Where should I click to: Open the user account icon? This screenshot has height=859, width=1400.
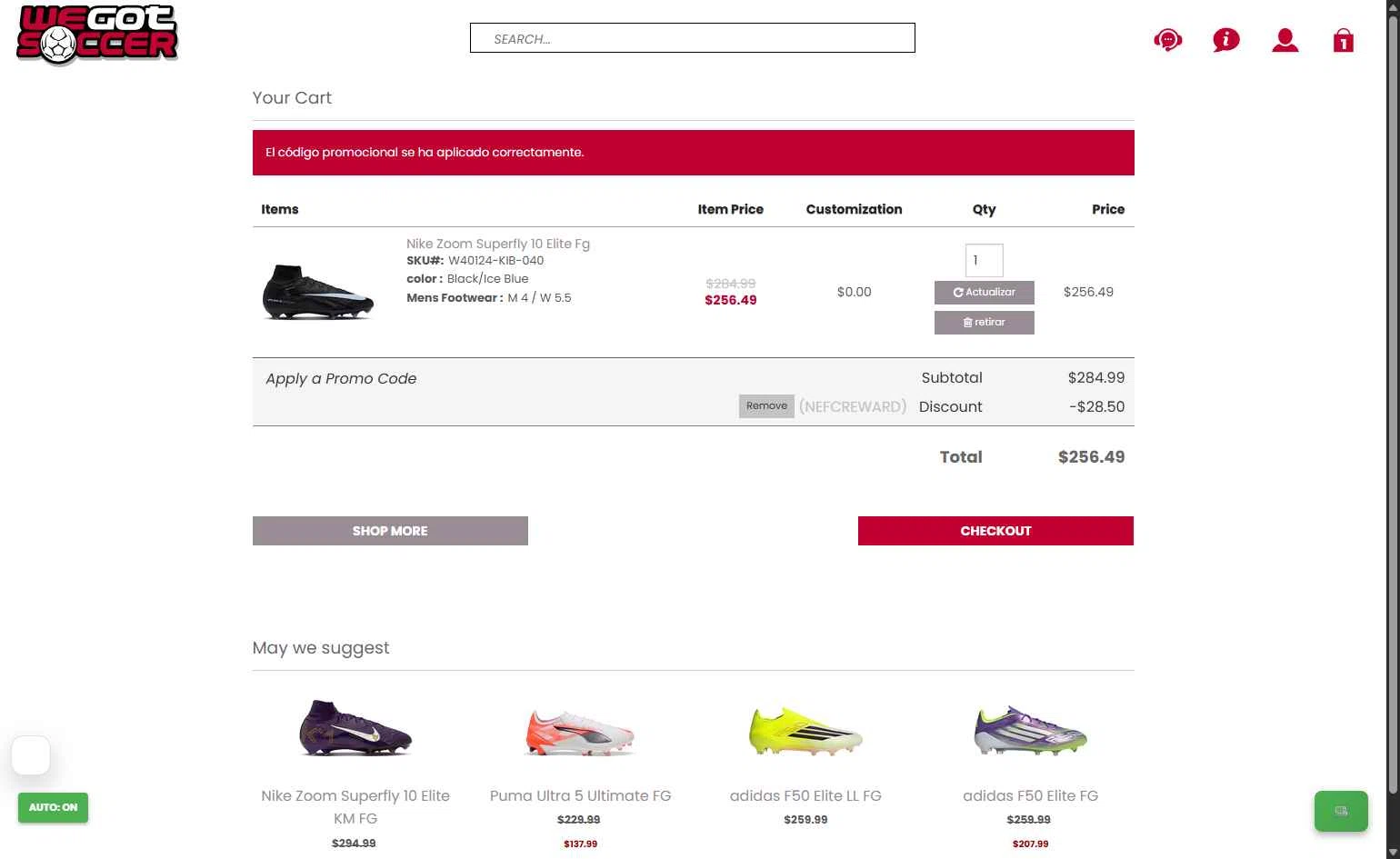click(x=1285, y=40)
